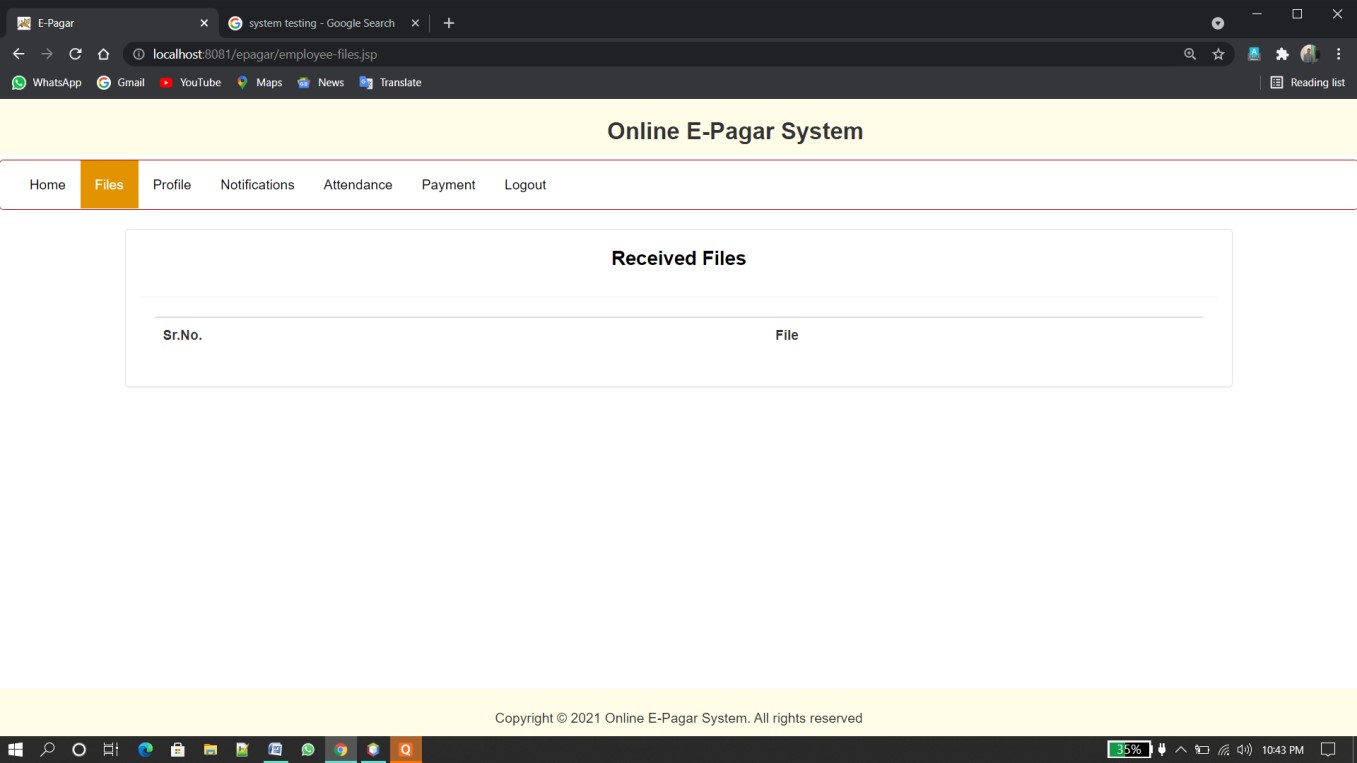
Task: Click the Chrome profile avatar
Action: click(1311, 54)
